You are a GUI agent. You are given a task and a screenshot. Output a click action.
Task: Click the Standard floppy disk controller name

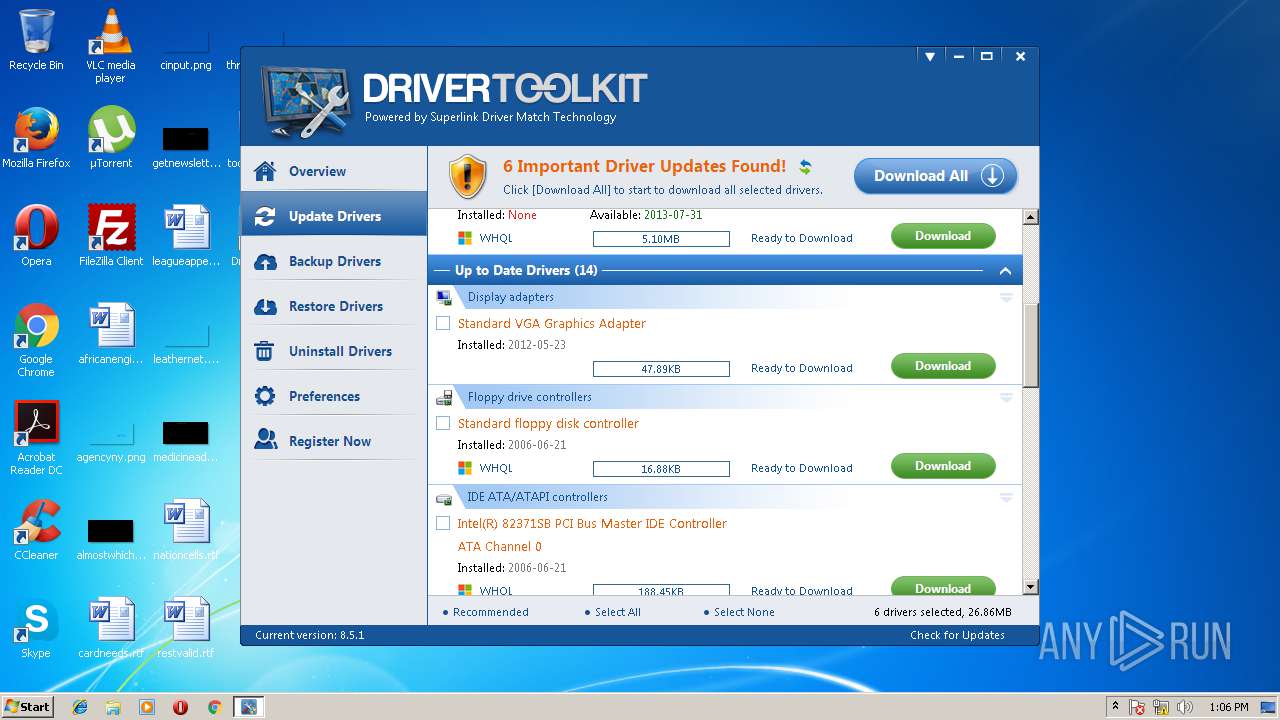[x=548, y=423]
